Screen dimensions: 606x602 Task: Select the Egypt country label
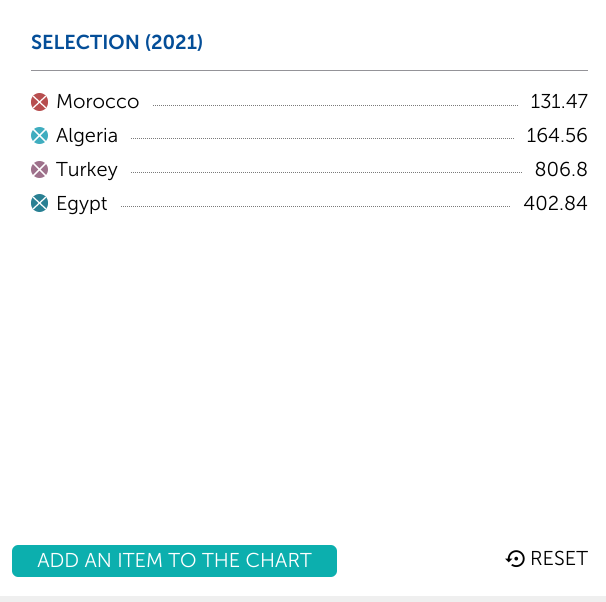tap(82, 204)
